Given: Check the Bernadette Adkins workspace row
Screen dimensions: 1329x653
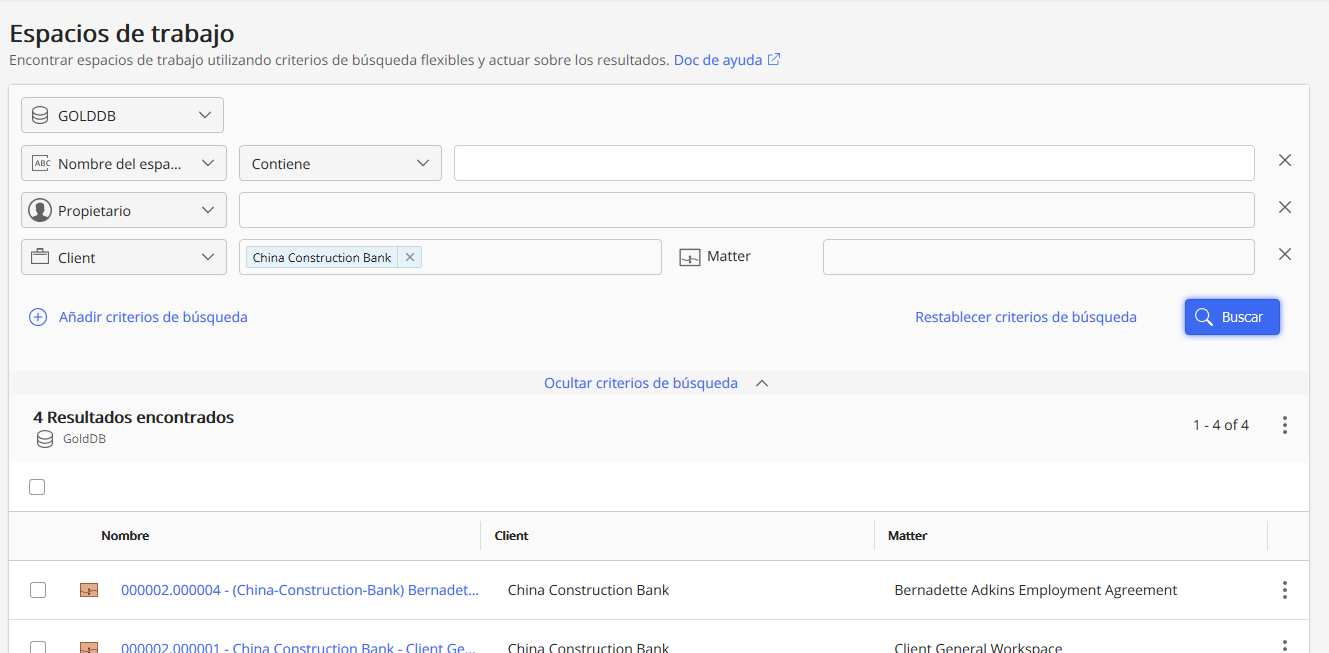Looking at the screenshot, I should coord(37,590).
